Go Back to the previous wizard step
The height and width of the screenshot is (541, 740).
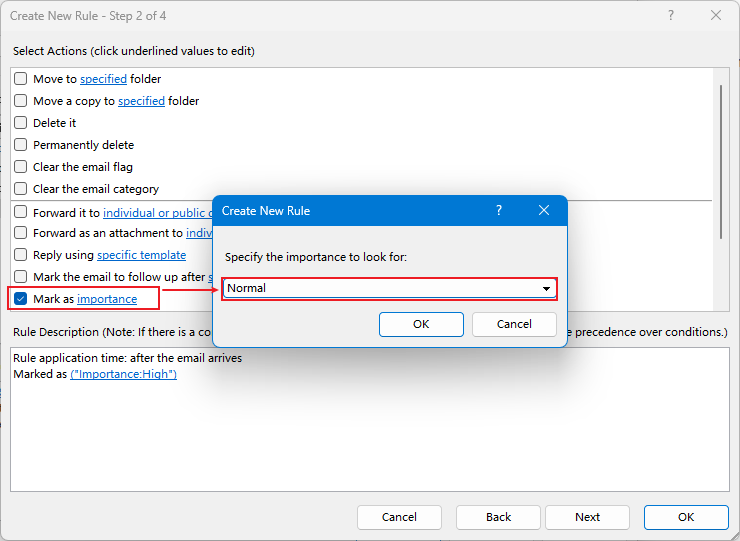[498, 517]
